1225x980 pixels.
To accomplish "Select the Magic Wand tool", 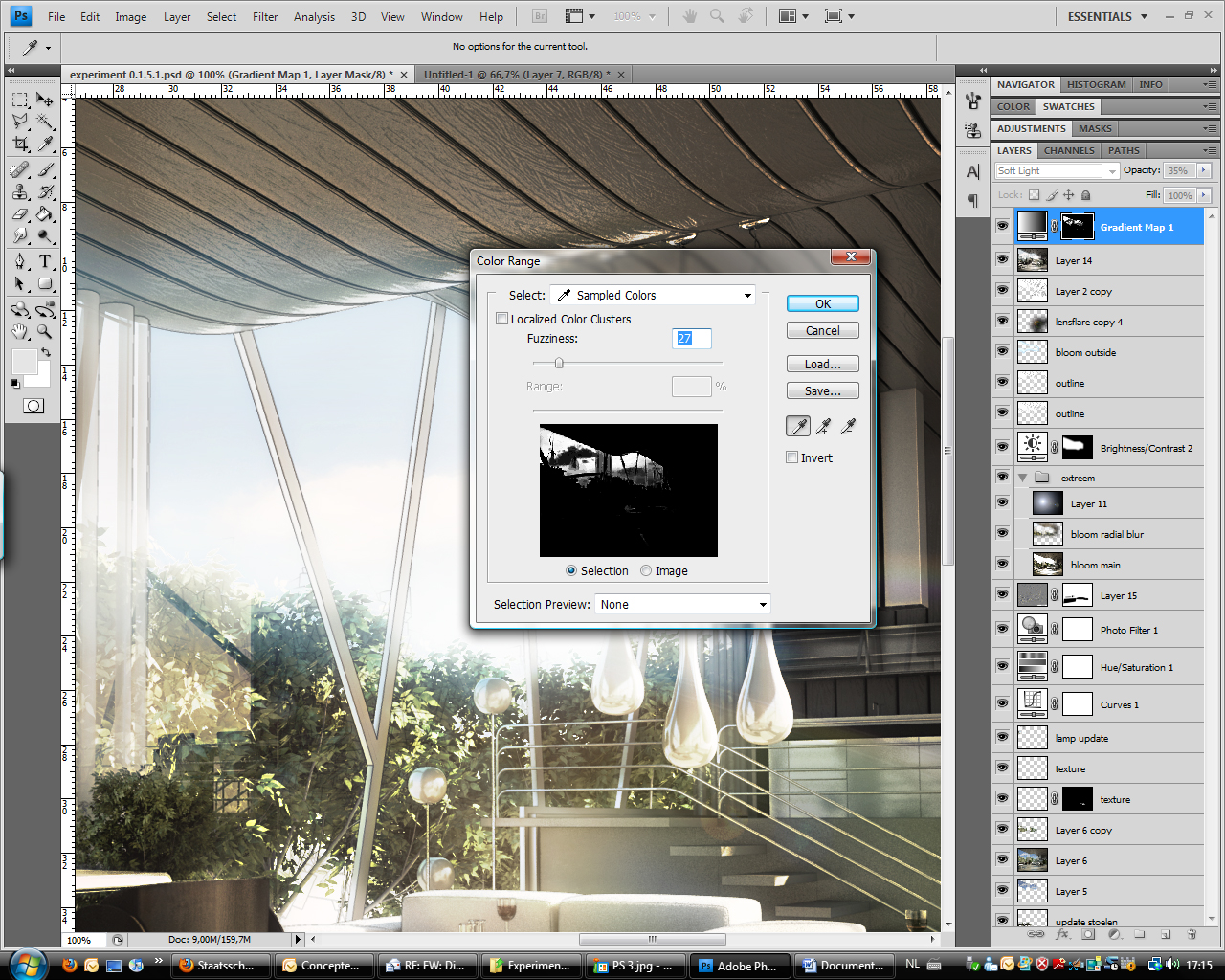I will pyautogui.click(x=45, y=121).
